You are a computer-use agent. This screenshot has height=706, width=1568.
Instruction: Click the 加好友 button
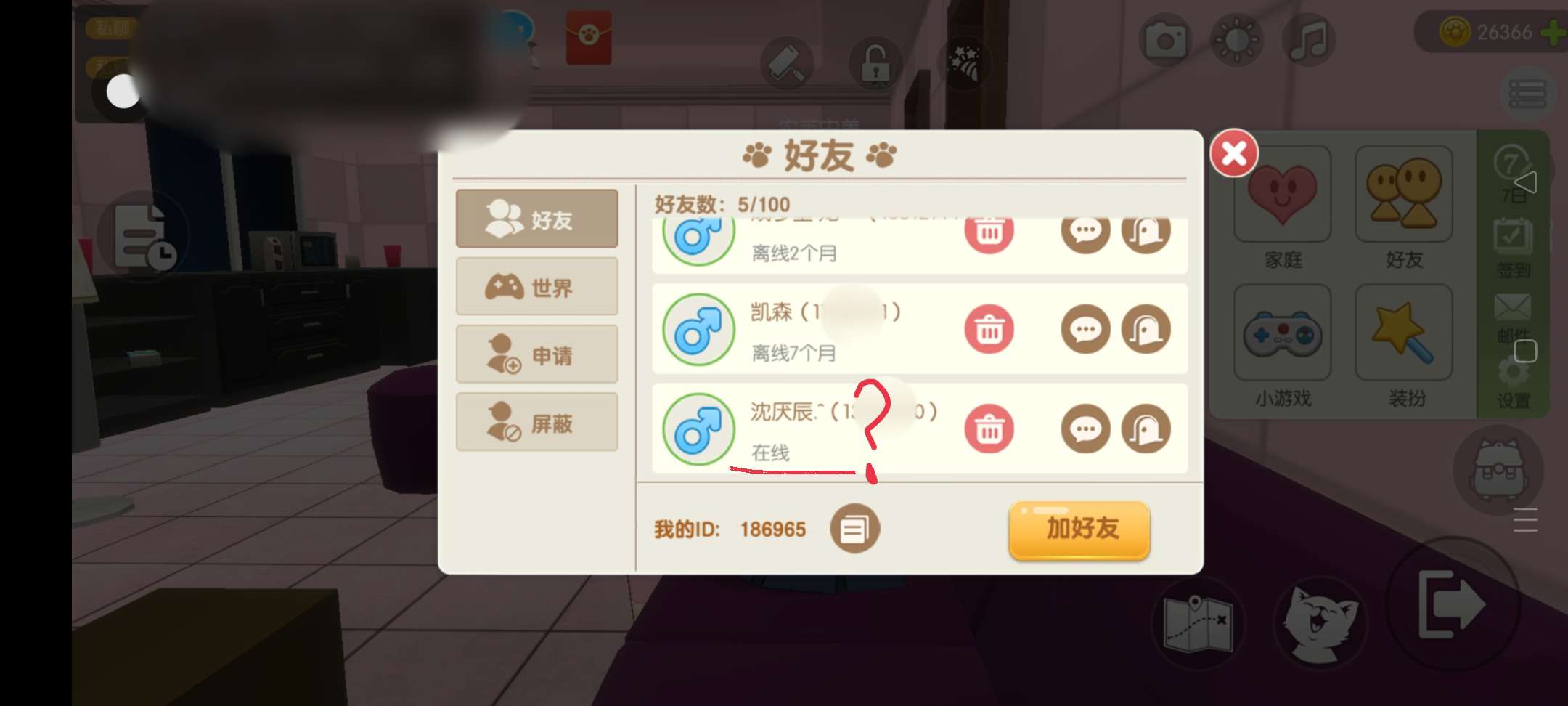click(1079, 529)
